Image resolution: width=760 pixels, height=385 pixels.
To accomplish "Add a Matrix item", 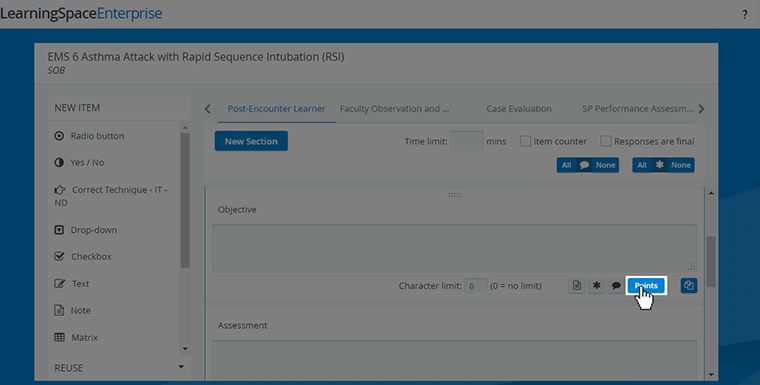I will pos(76,337).
